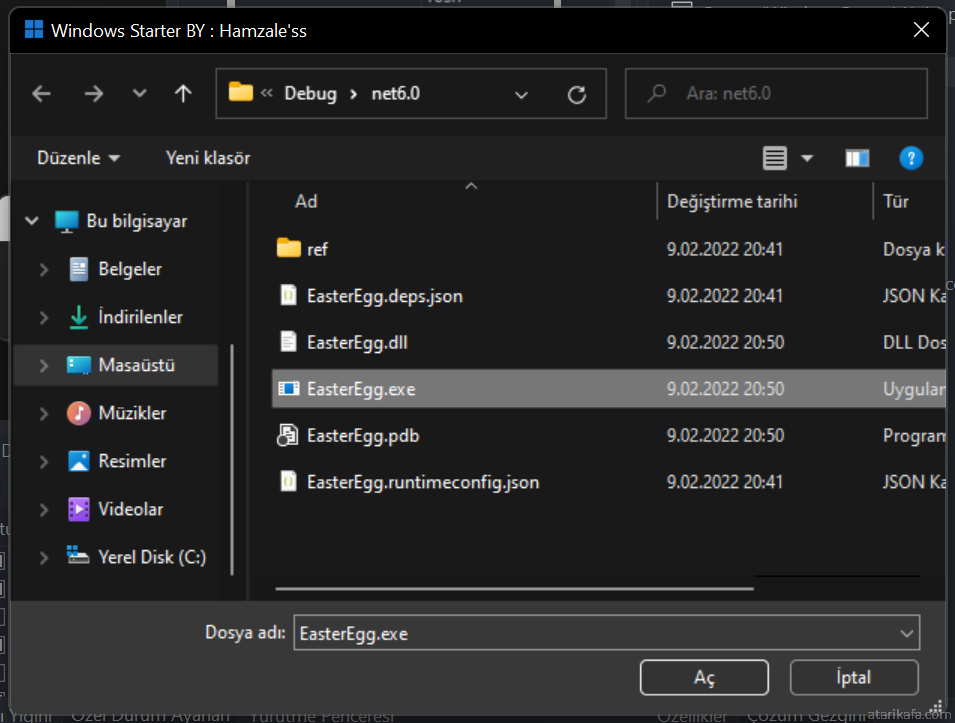Click the Aç button to open file
Viewport: 955px width, 723px height.
tap(704, 677)
